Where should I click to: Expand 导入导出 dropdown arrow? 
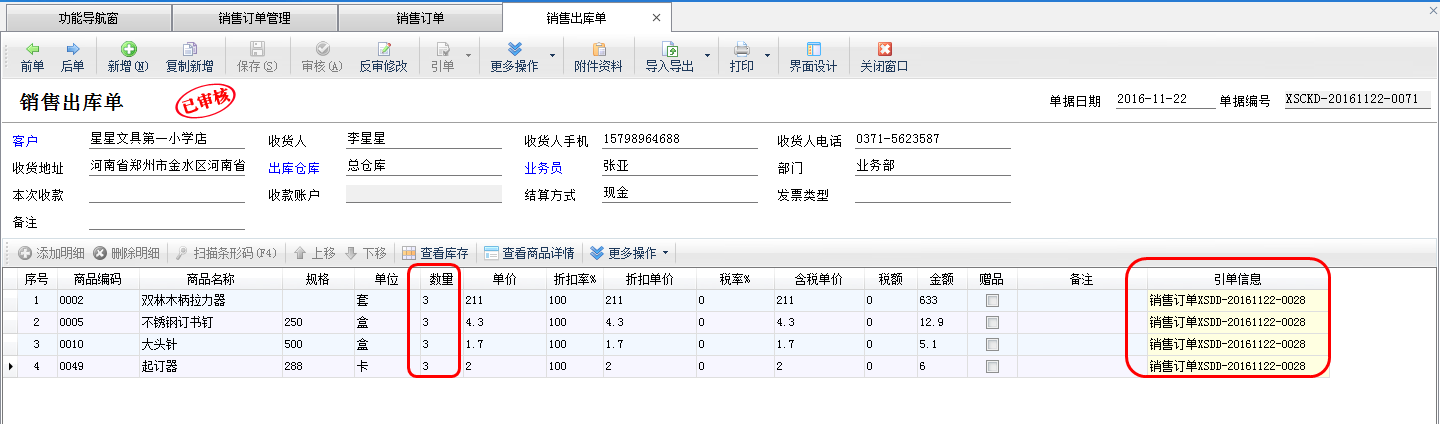pyautogui.click(x=707, y=56)
